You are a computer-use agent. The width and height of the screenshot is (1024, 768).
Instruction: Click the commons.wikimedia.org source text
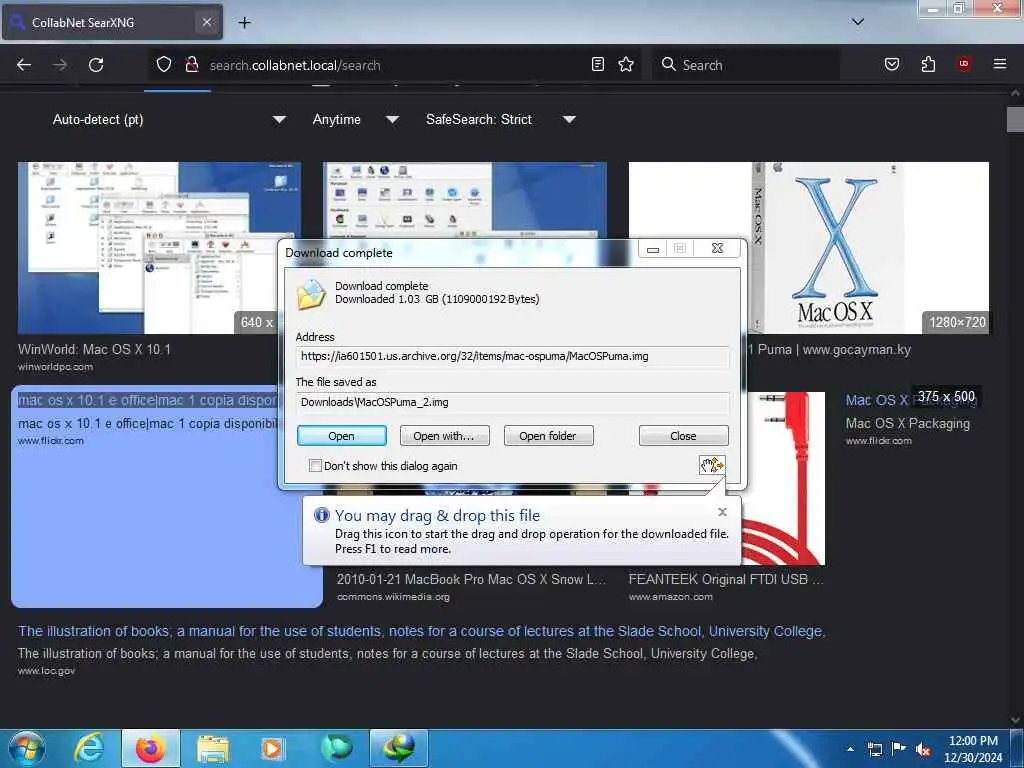[393, 597]
